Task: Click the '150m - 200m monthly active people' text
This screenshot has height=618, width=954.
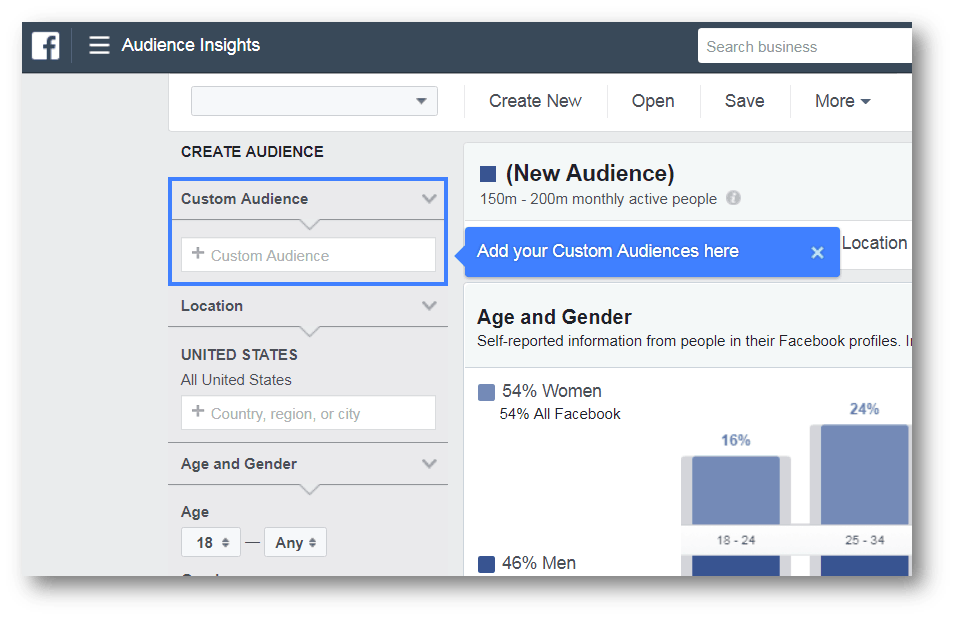Action: click(x=598, y=199)
